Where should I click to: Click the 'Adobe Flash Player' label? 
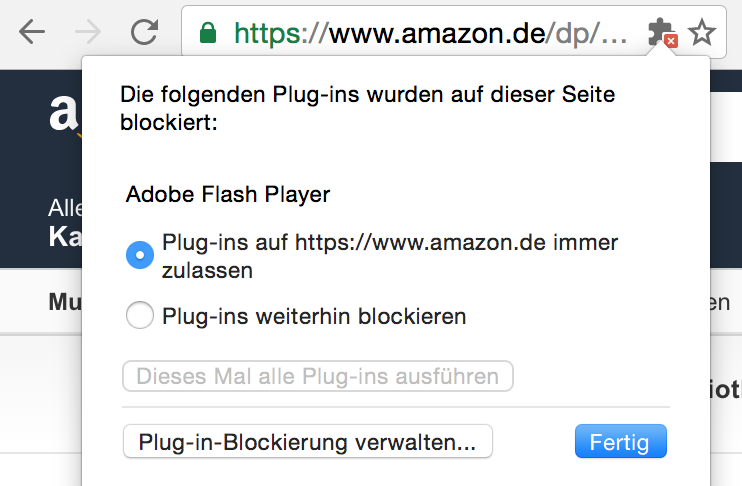(x=227, y=194)
